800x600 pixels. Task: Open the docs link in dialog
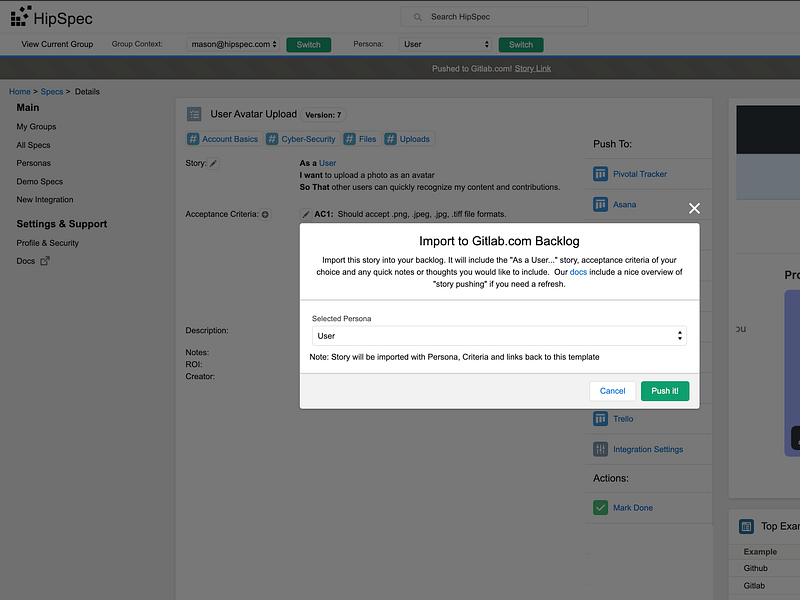[x=578, y=272]
